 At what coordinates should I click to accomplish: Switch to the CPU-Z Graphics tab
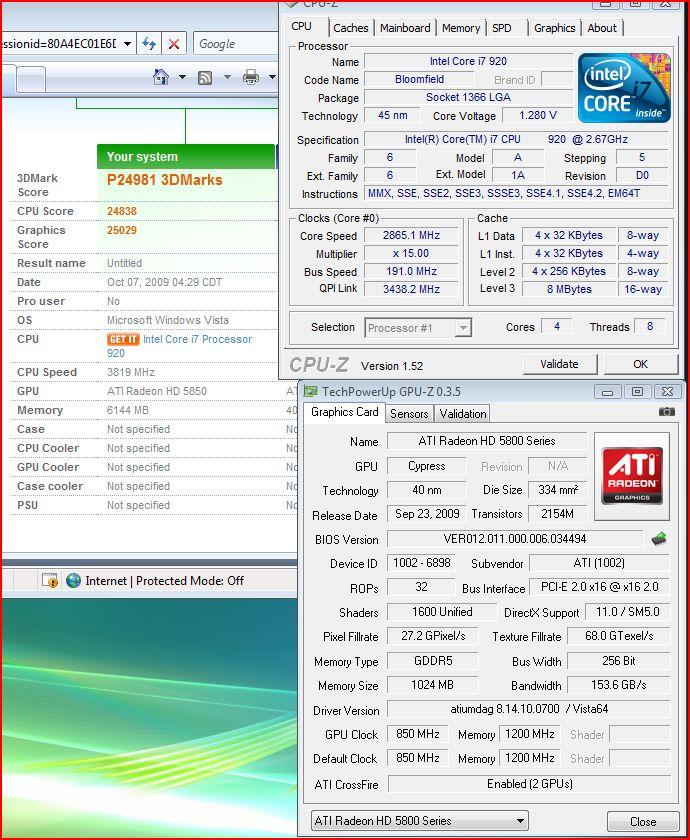pyautogui.click(x=554, y=28)
